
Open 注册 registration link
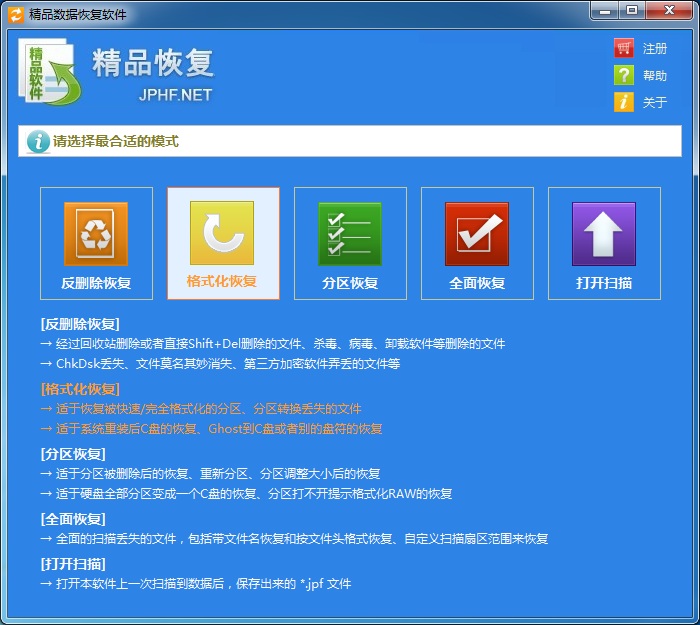[655, 48]
